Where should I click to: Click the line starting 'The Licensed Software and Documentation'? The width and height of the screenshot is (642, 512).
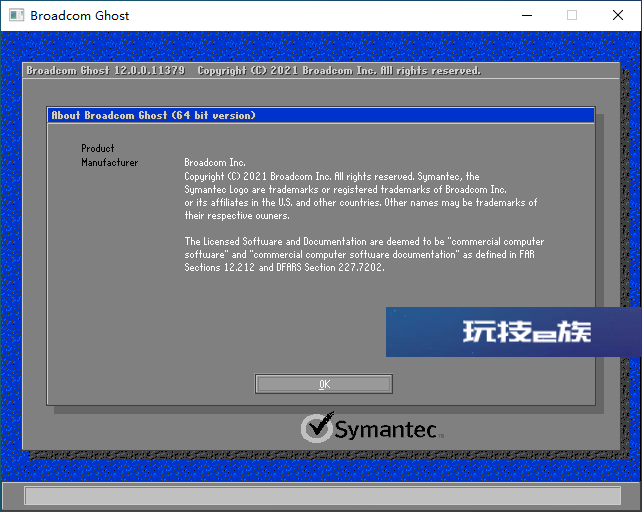click(x=364, y=241)
